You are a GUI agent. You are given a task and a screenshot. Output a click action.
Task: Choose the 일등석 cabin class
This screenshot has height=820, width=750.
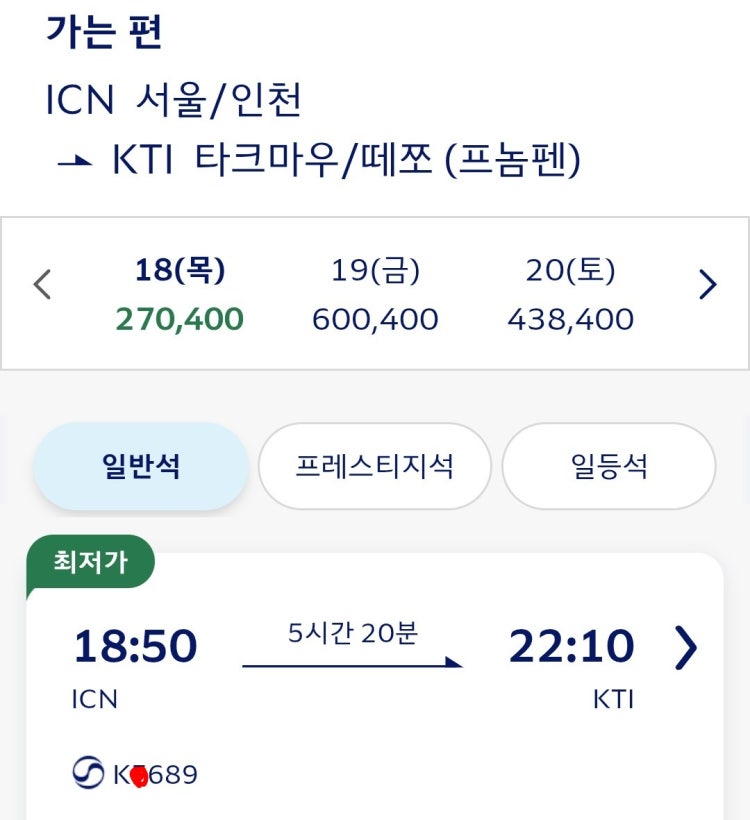pos(609,466)
